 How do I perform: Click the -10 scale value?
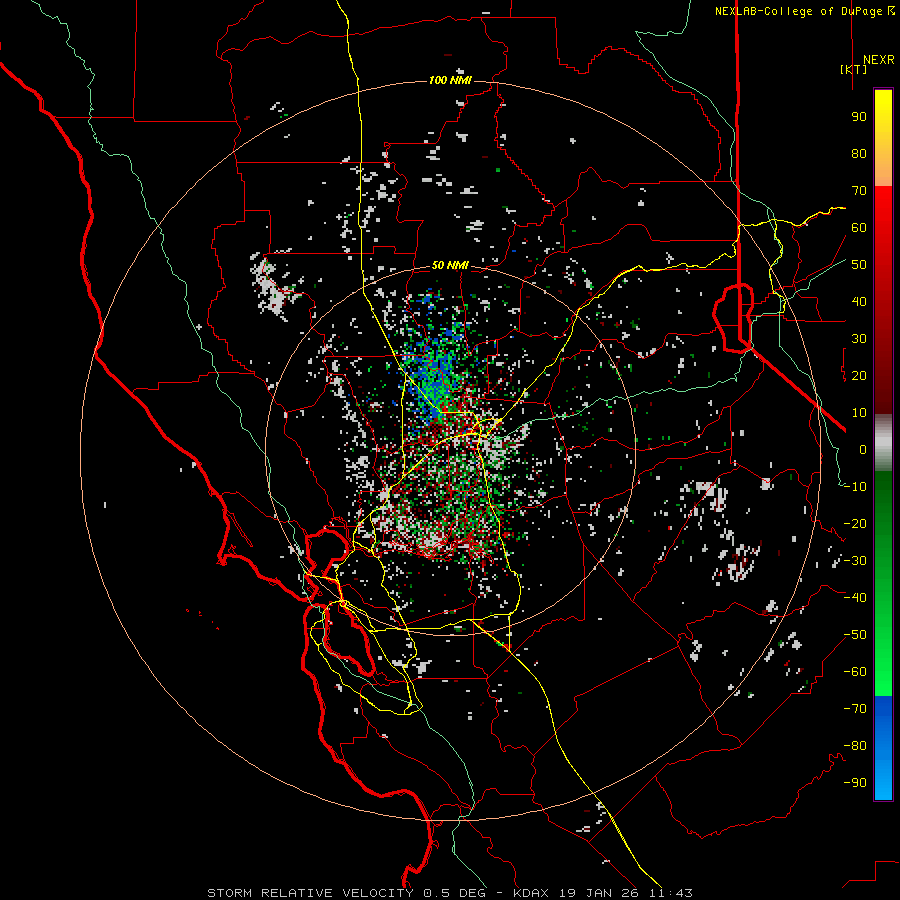click(x=855, y=487)
